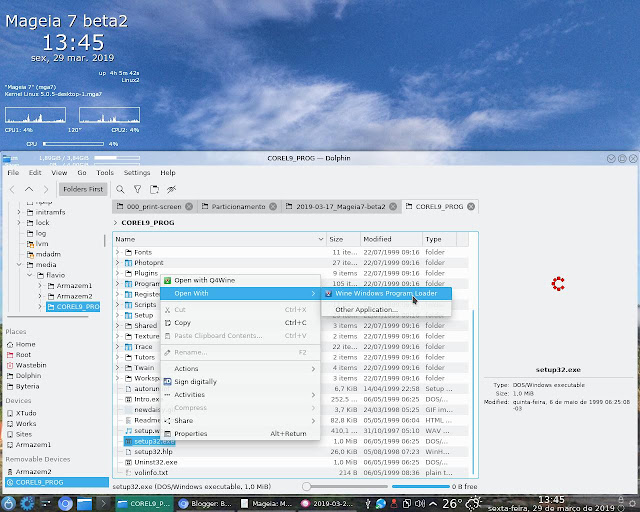640x512 pixels.
Task: Open Properties from context menu
Action: pyautogui.click(x=240, y=434)
